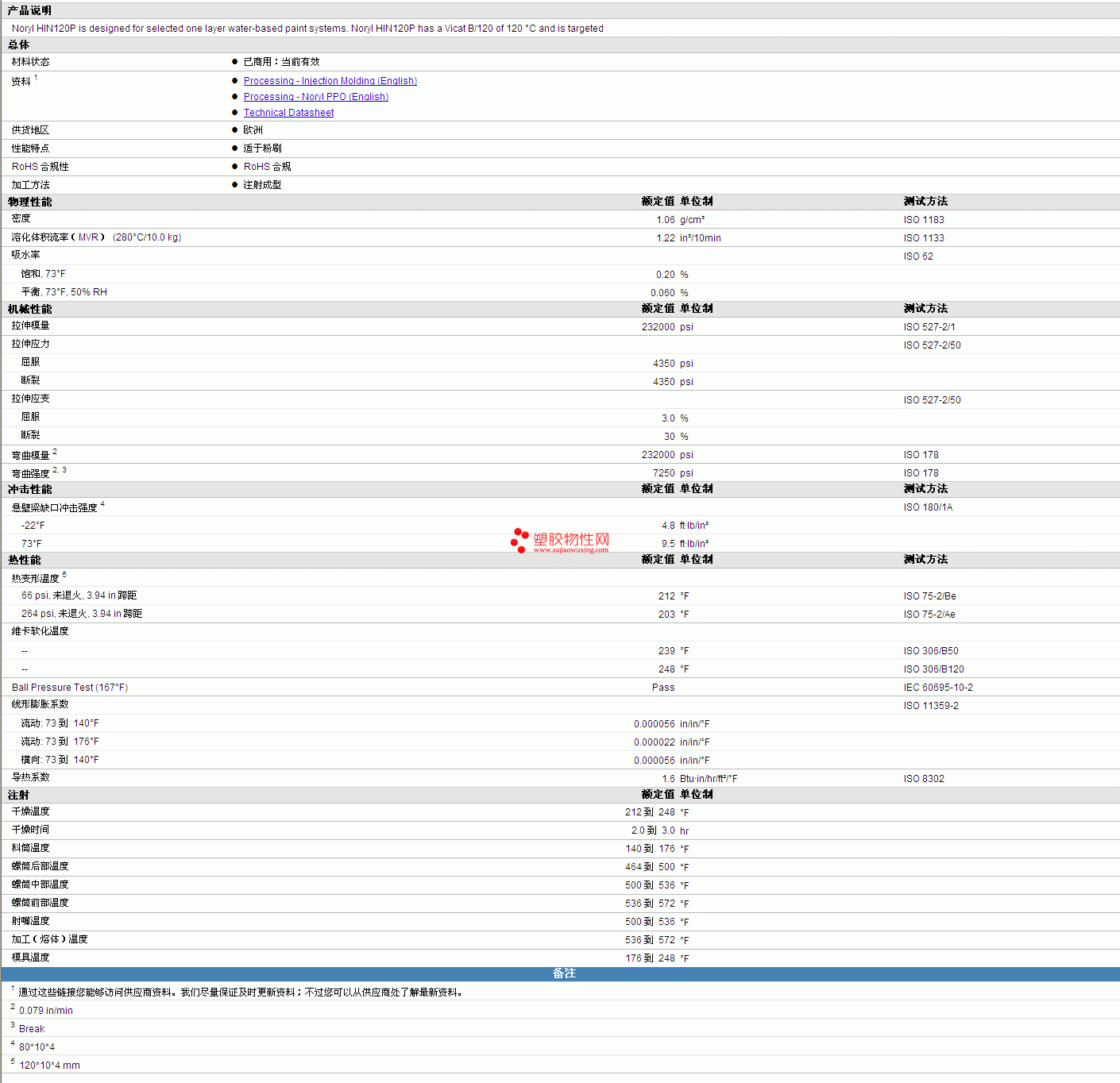The image size is (1120, 1083).
Task: Click ISO 1133 test method cell
Action: coord(924,238)
